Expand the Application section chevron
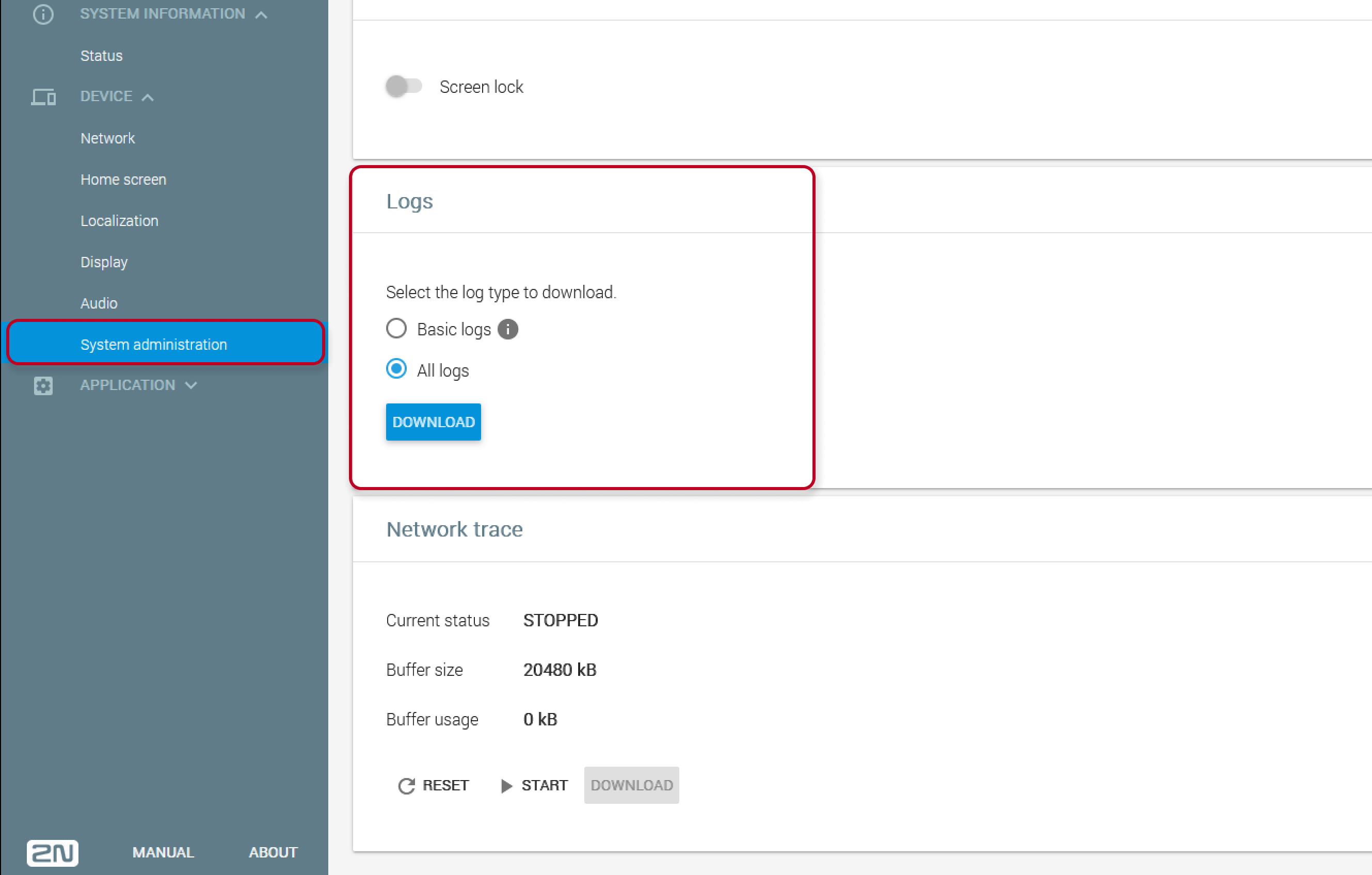Screen dimensions: 1372x875 coord(191,386)
